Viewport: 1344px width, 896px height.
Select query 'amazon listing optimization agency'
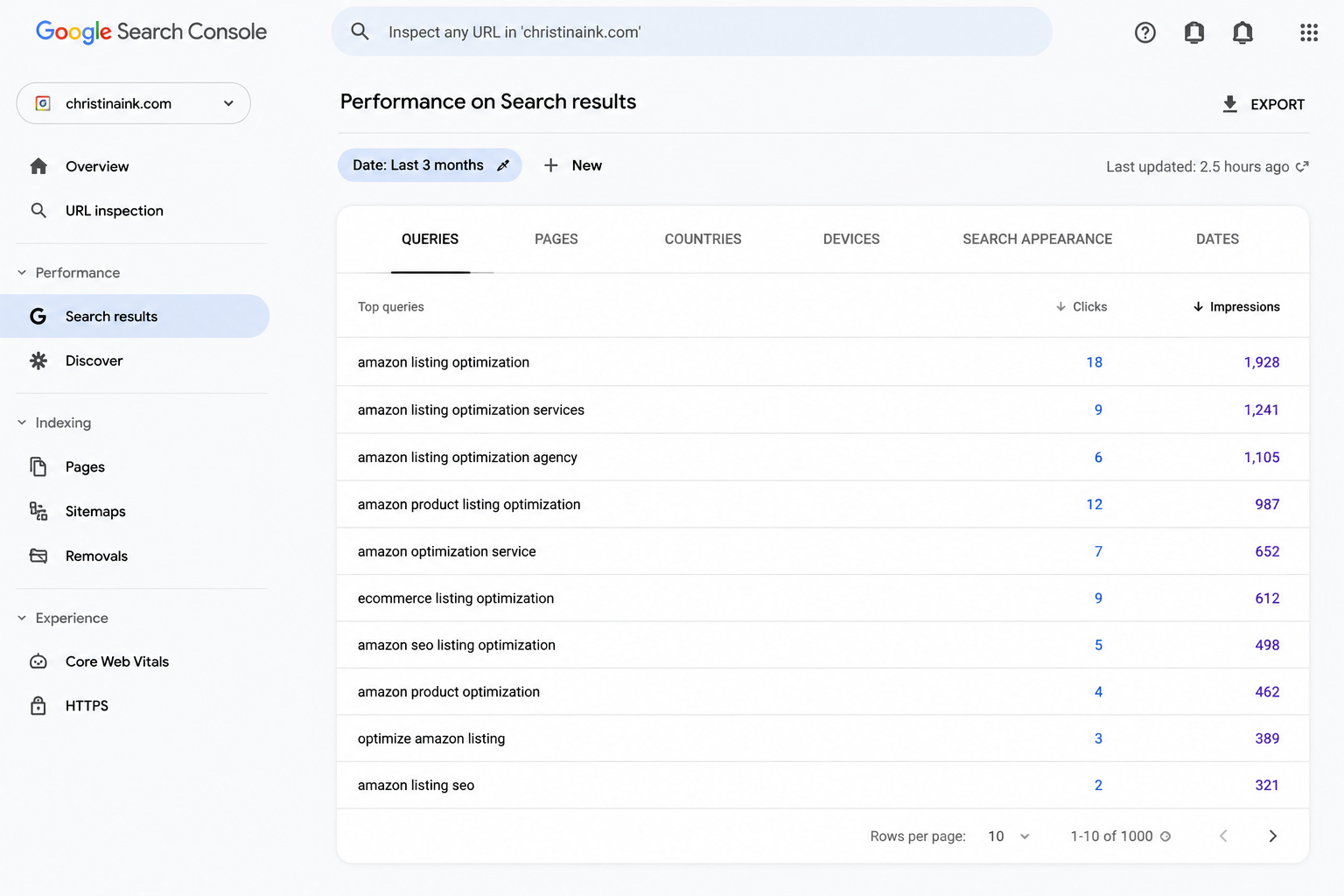pyautogui.click(x=467, y=457)
